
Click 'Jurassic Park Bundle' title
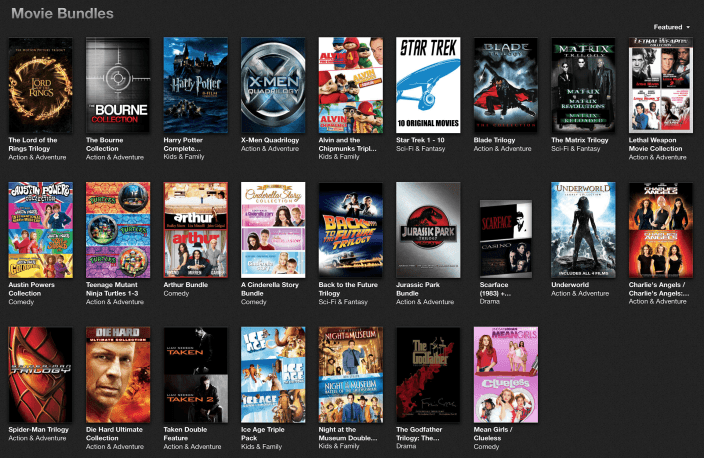click(418, 289)
